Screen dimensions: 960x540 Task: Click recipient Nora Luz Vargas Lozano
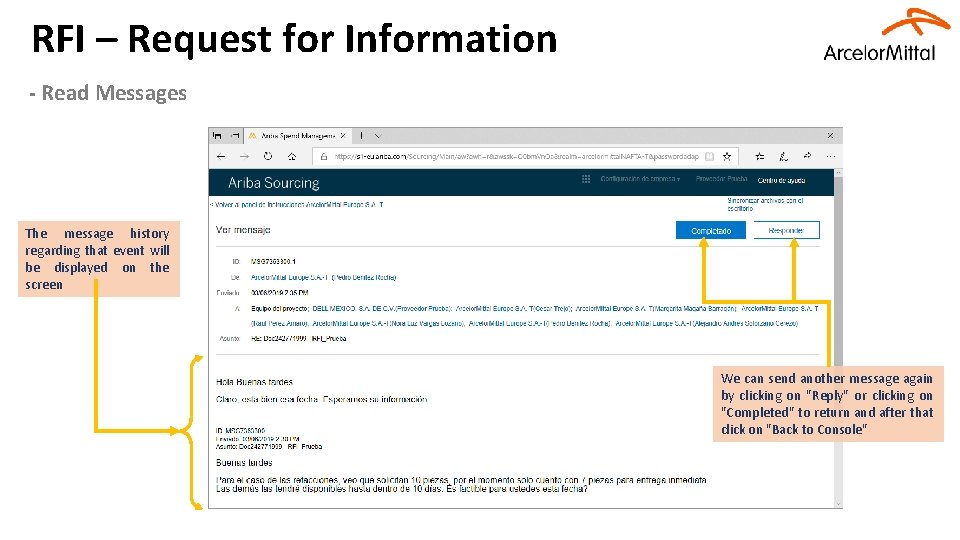(x=388, y=323)
